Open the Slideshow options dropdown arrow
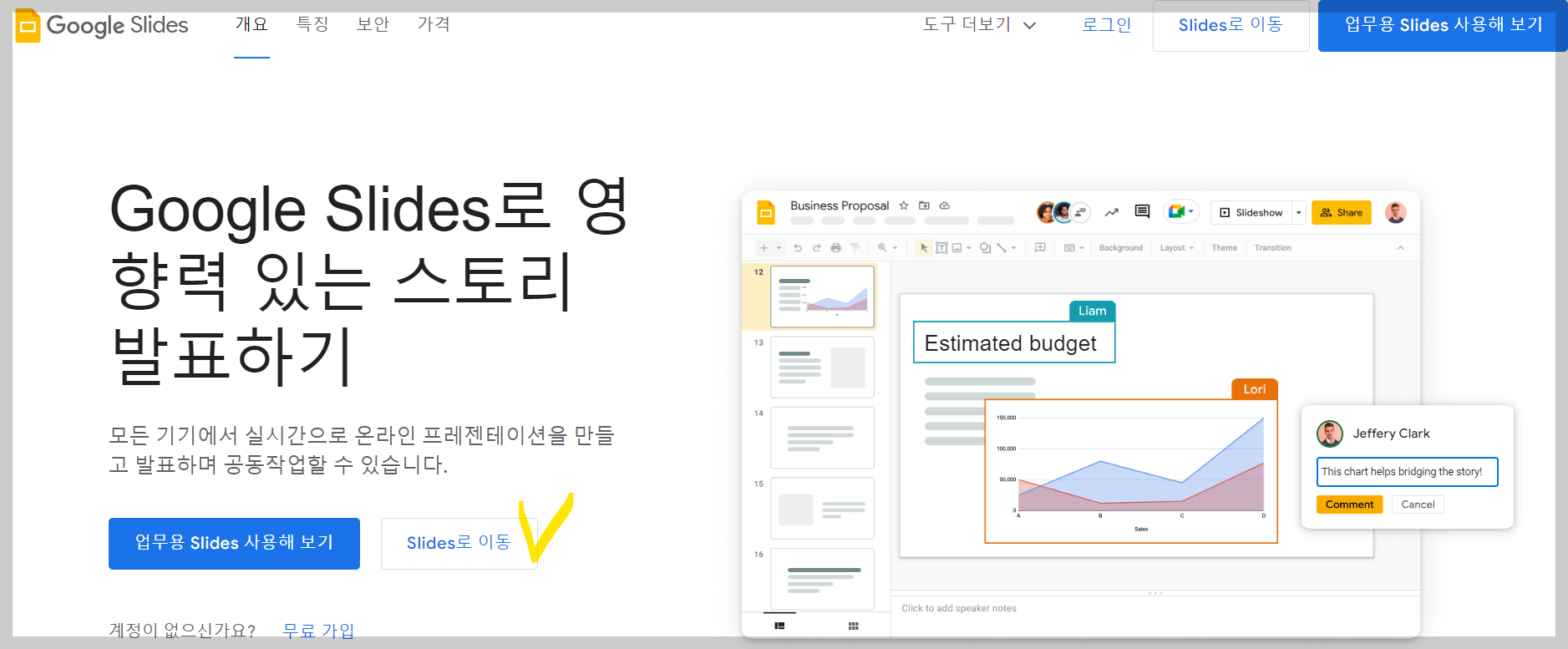Image resolution: width=1568 pixels, height=649 pixels. click(1298, 213)
